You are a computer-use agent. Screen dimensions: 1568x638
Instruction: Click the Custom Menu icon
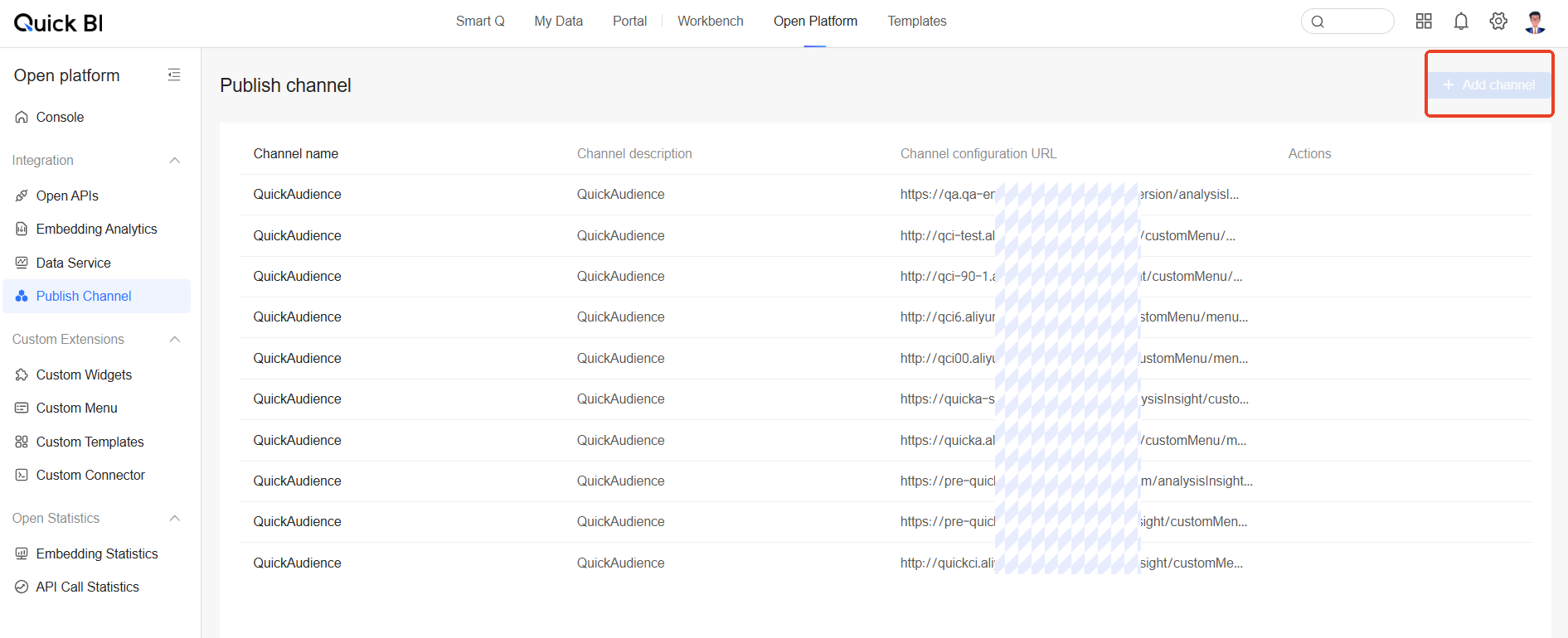[22, 408]
